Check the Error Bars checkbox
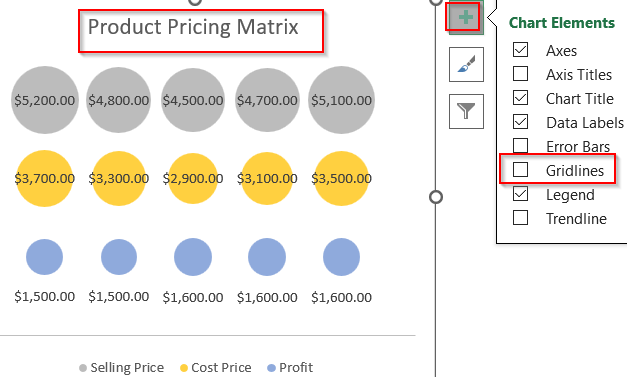Image resolution: width=627 pixels, height=377 pixels. (520, 146)
